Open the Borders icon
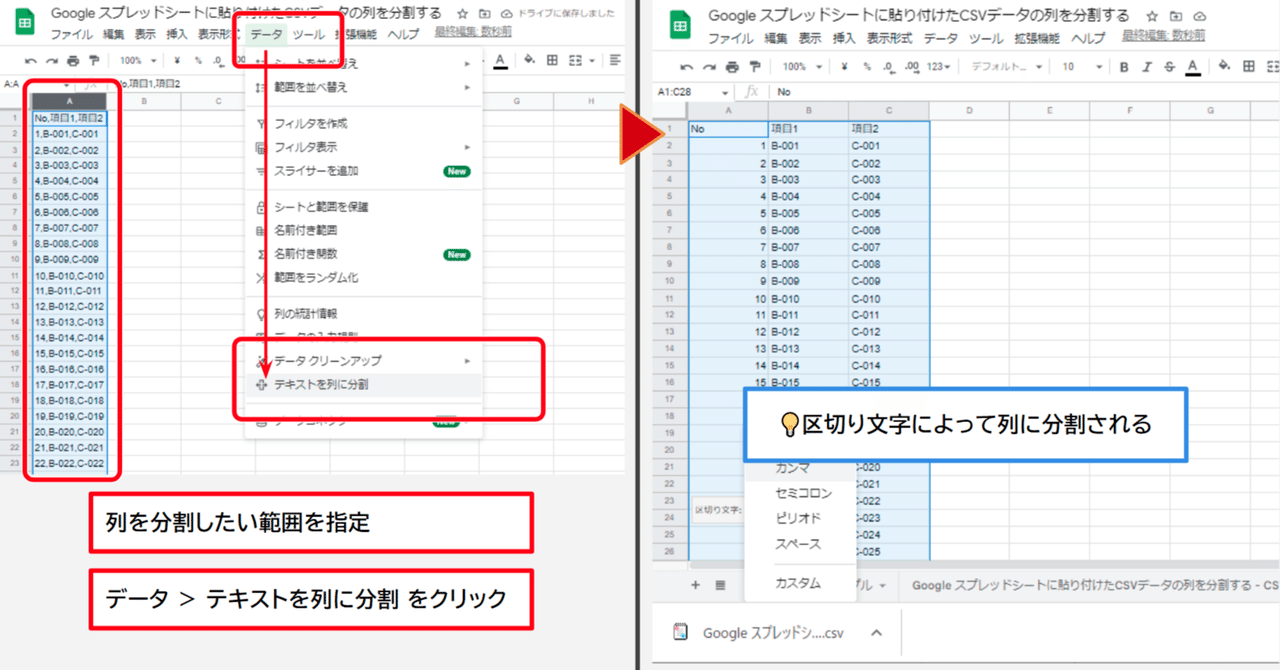Viewport: 1280px width, 670px height. pos(1249,66)
